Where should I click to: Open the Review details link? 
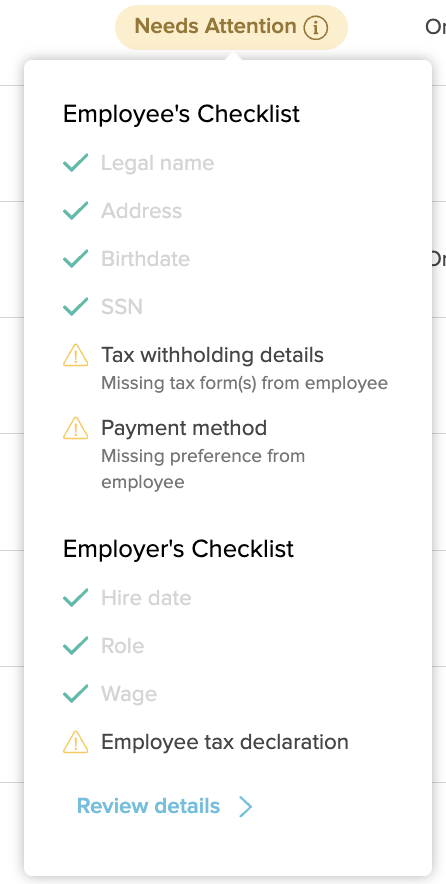[148, 806]
